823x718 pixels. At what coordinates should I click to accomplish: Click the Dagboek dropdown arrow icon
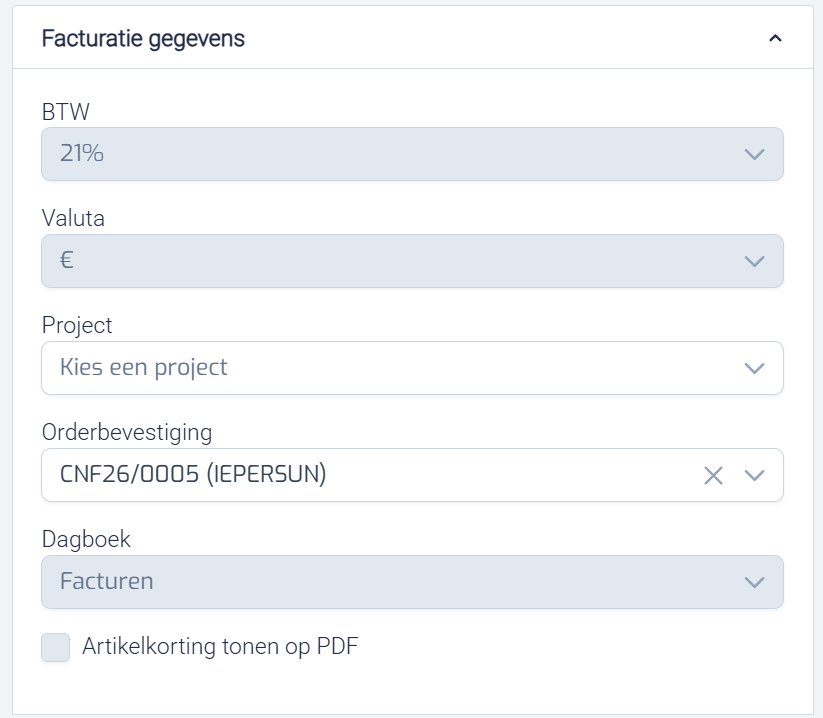click(x=754, y=582)
